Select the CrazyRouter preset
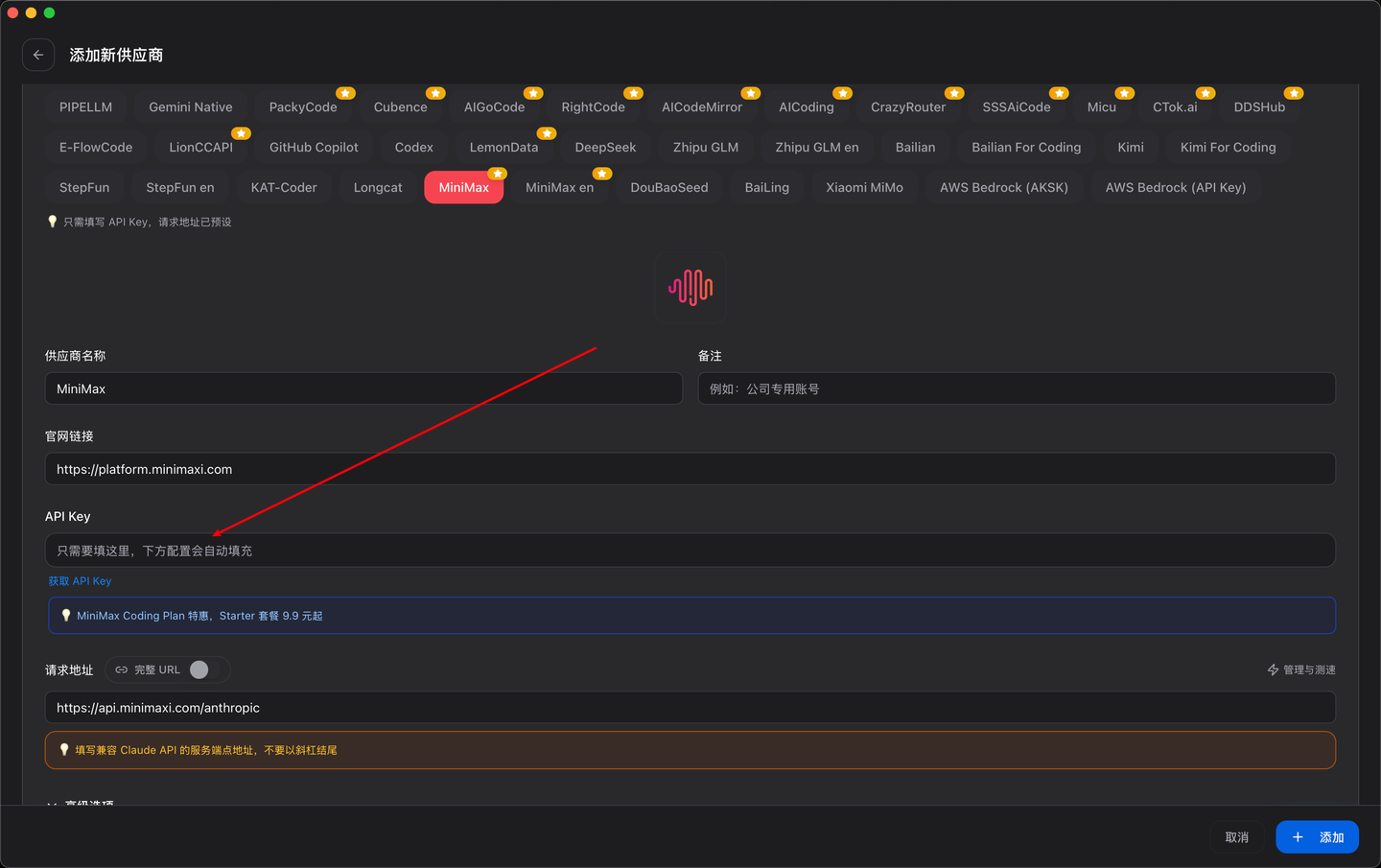 908,107
